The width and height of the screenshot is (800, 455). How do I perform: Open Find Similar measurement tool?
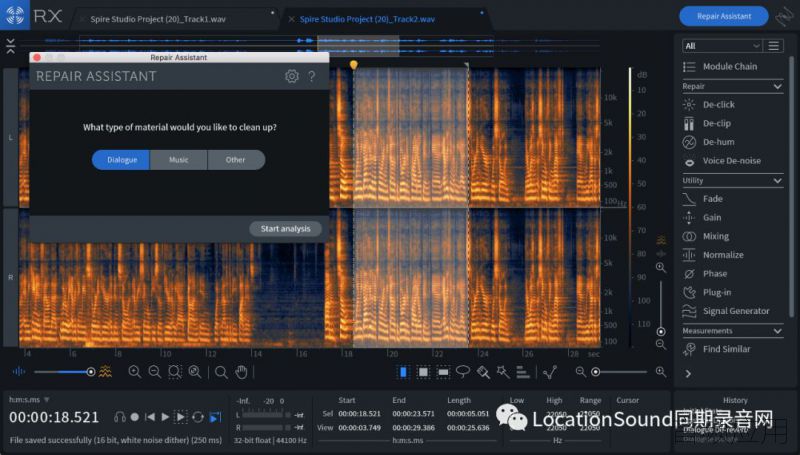727,349
